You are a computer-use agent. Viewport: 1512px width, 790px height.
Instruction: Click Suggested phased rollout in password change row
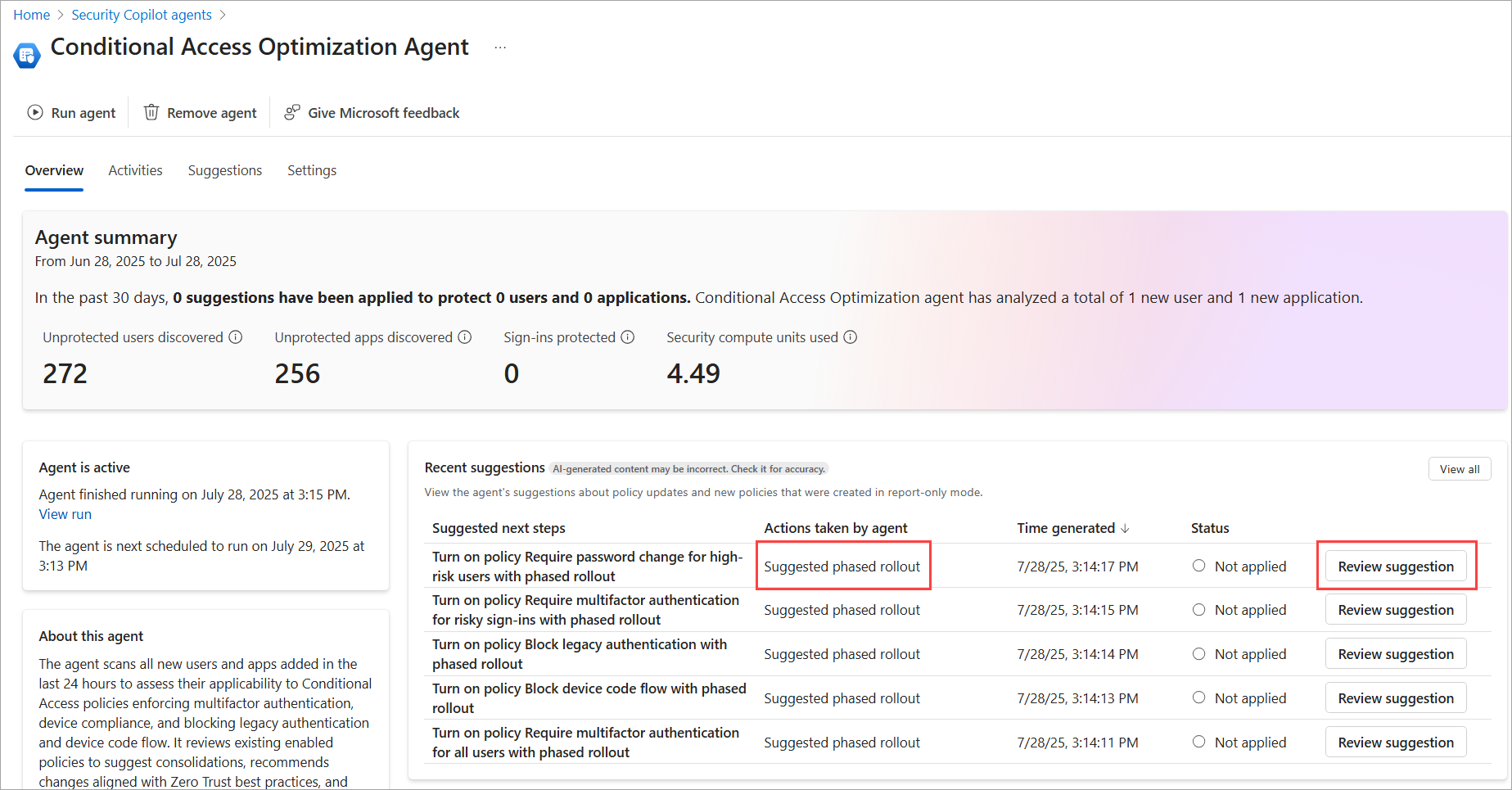pos(842,567)
